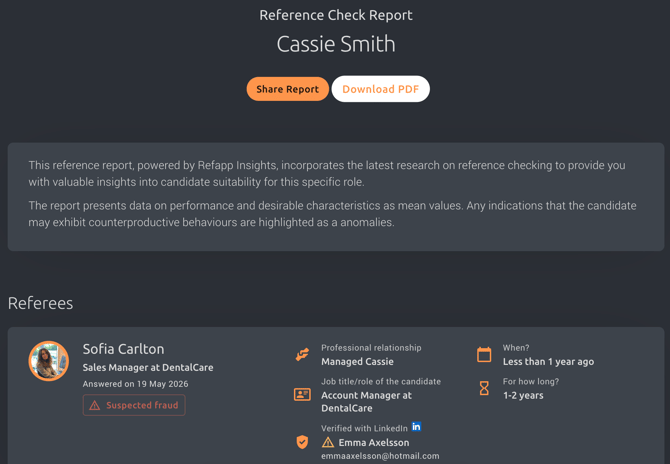Download the report as PDF
Viewport: 670px width, 464px height.
click(x=381, y=89)
